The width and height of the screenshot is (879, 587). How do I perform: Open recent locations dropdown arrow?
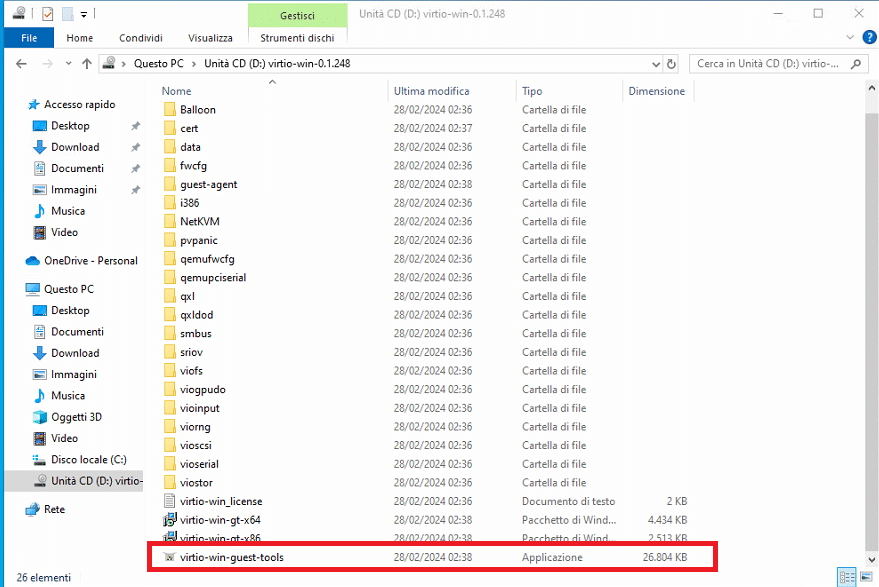tap(68, 64)
